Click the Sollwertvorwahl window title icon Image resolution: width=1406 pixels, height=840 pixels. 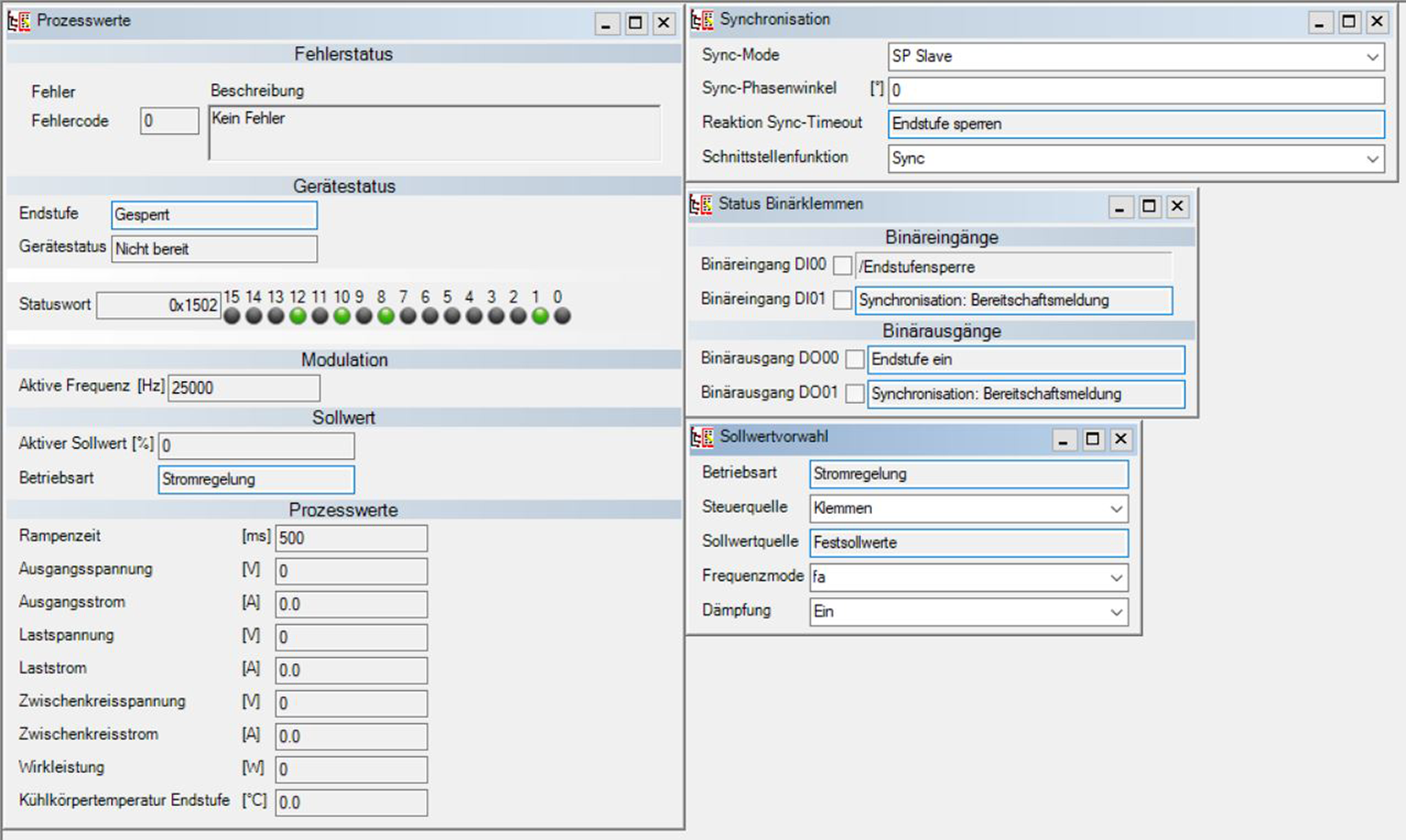[703, 438]
